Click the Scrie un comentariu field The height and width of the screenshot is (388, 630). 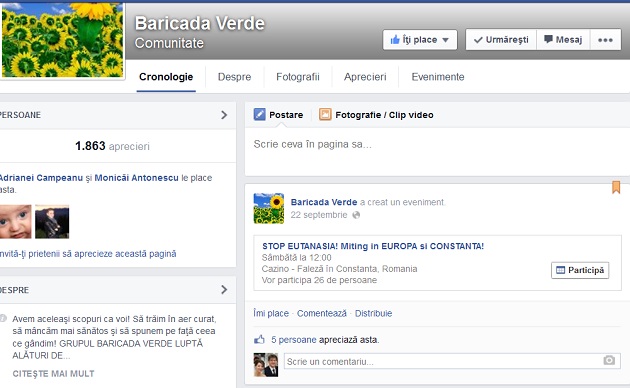pyautogui.click(x=452, y=361)
